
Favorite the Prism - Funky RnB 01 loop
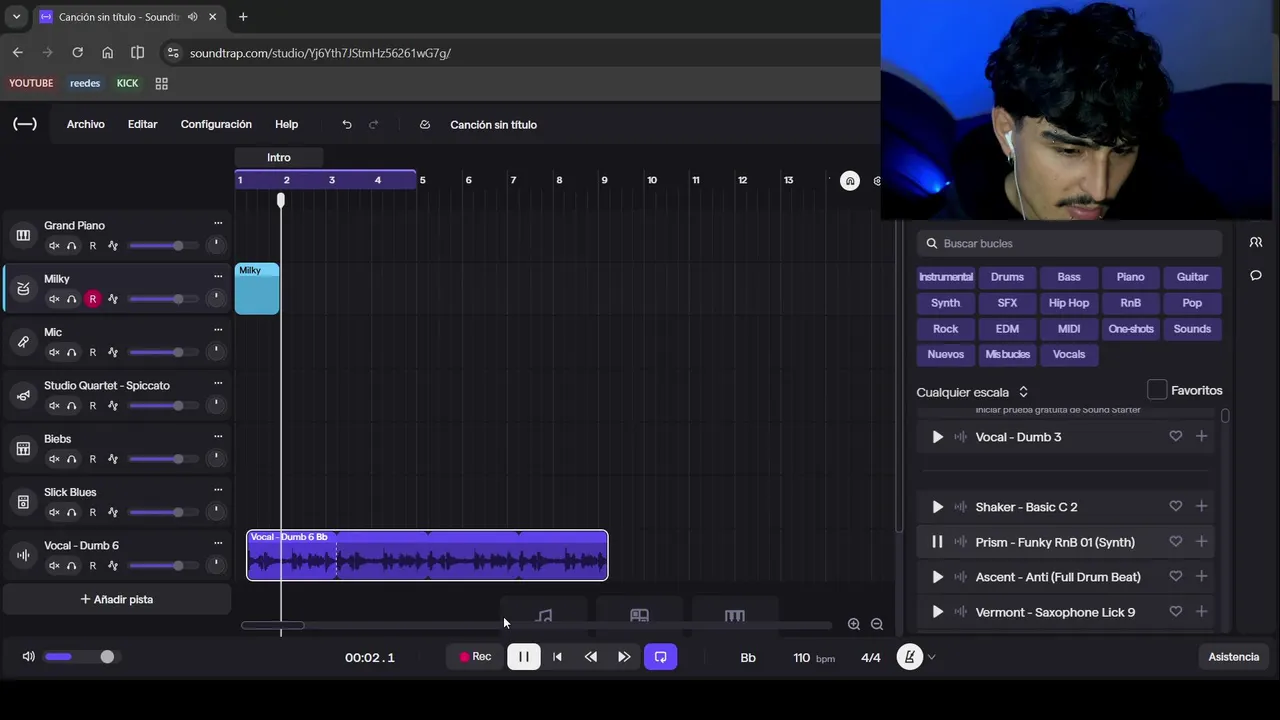1176,541
